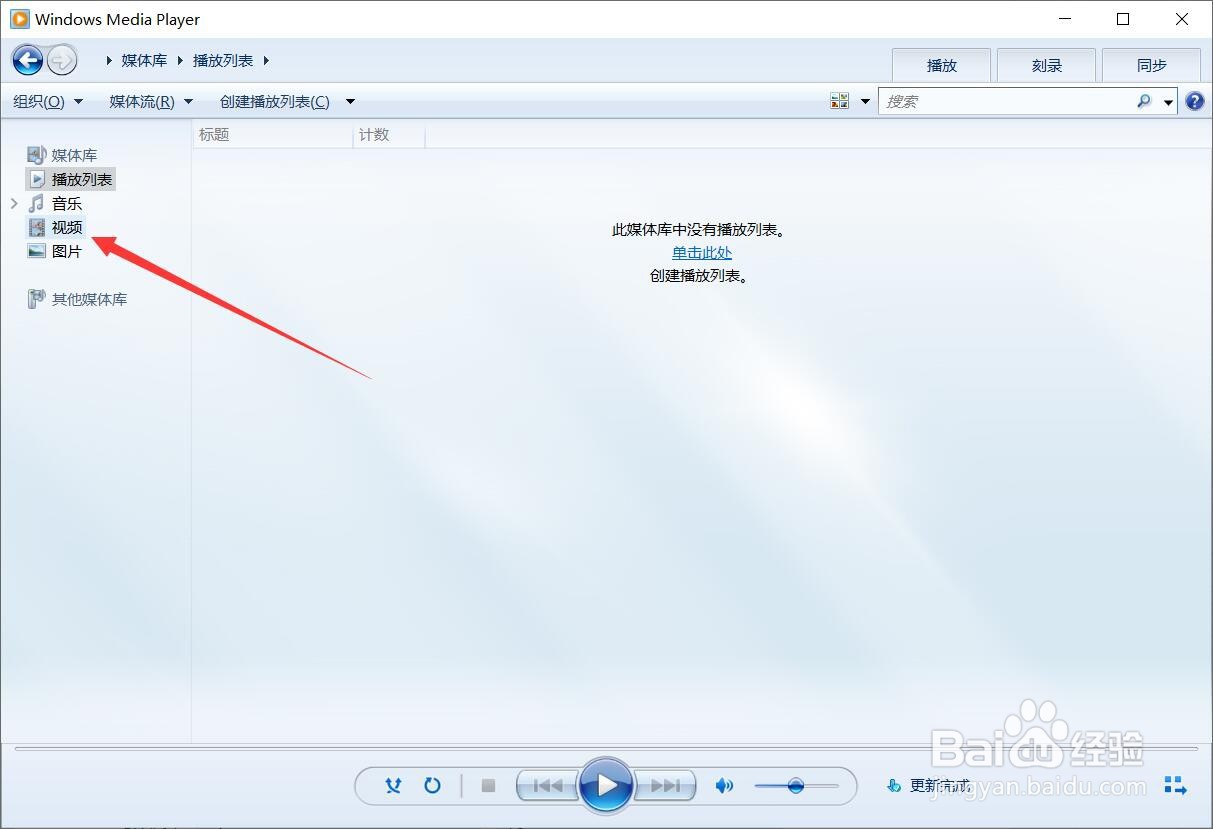Click the view options icon

coord(839,101)
